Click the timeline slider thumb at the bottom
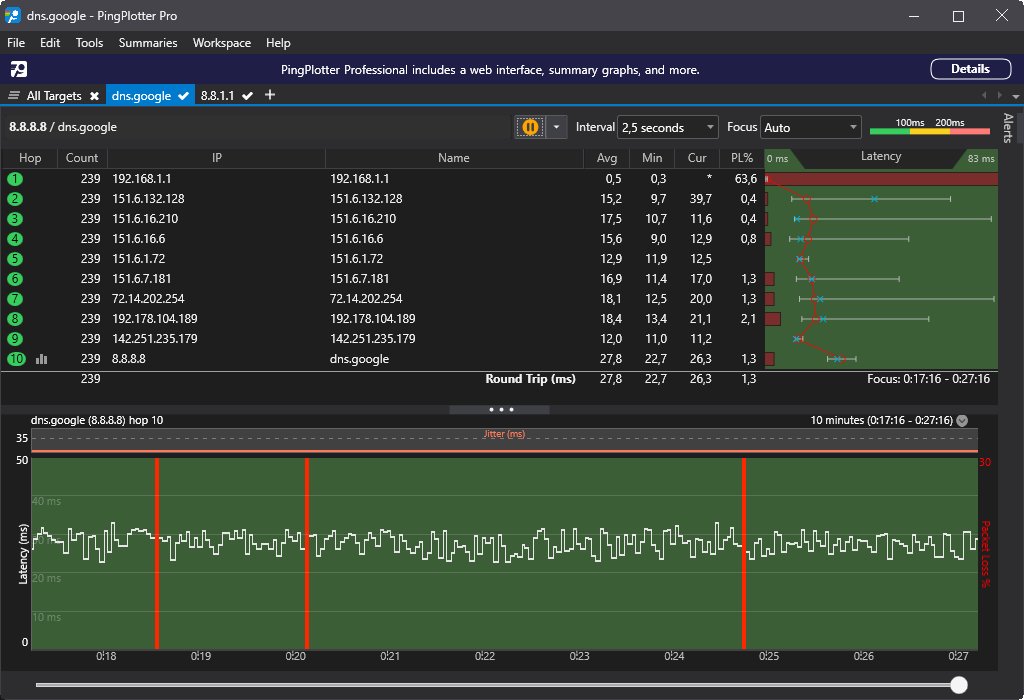 (x=959, y=684)
